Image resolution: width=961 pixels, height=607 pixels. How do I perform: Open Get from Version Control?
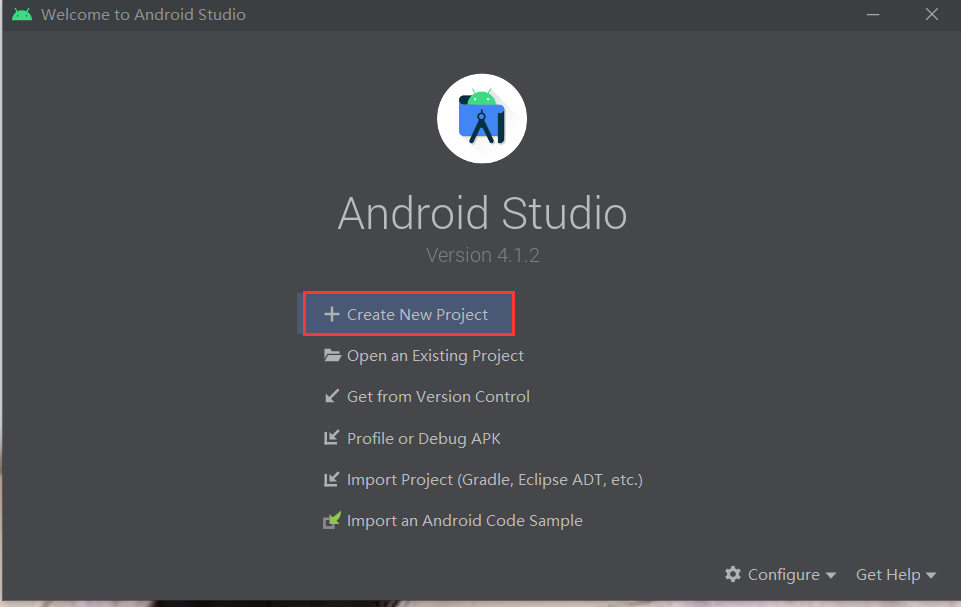coord(438,397)
